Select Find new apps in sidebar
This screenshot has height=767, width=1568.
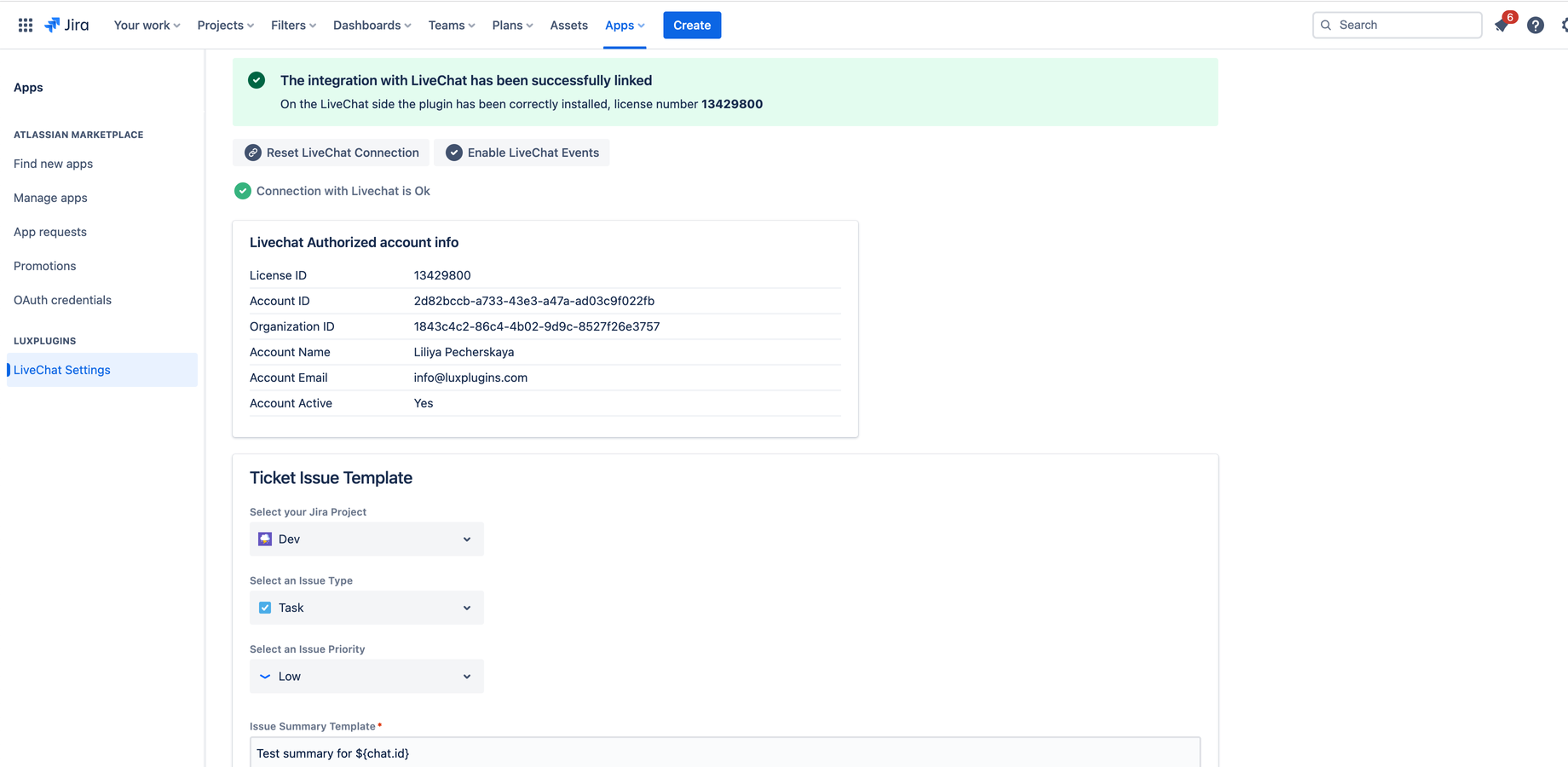coord(53,164)
